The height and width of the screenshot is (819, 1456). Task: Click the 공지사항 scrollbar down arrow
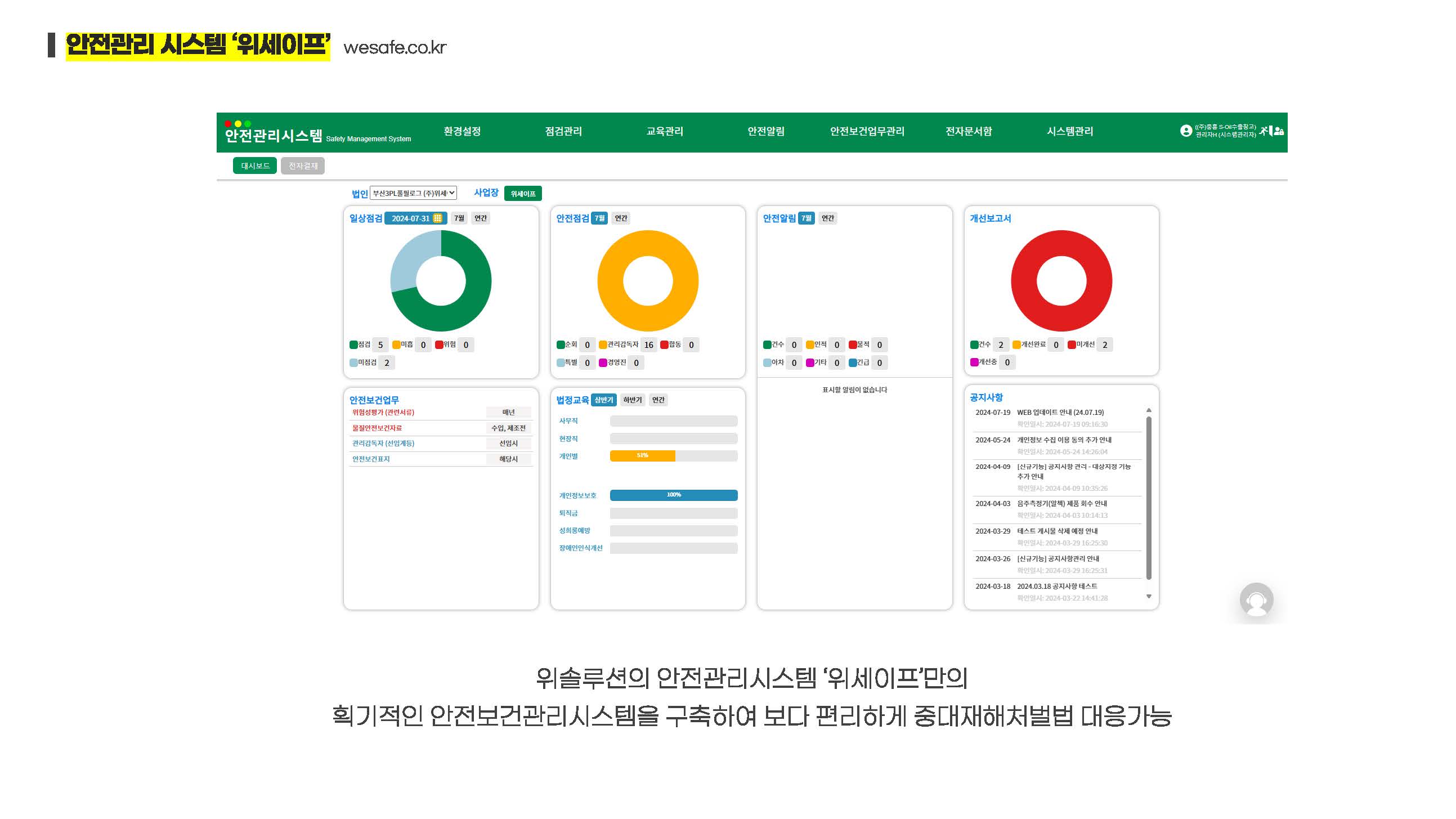coord(1149,597)
